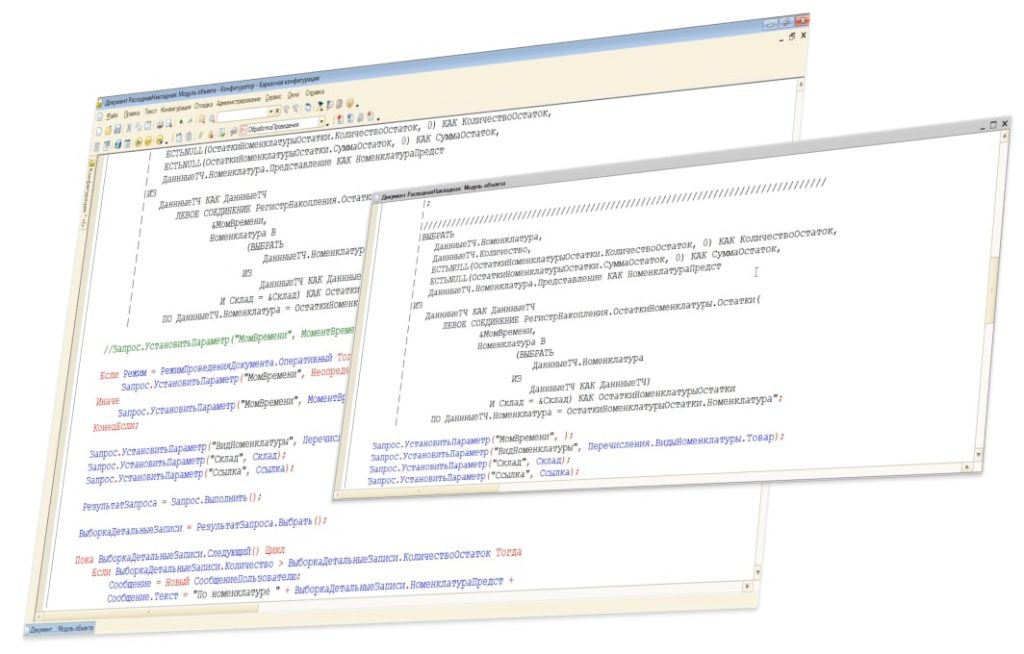Click the up arrow of the main window vertical scrollbar

pyautogui.click(x=801, y=84)
